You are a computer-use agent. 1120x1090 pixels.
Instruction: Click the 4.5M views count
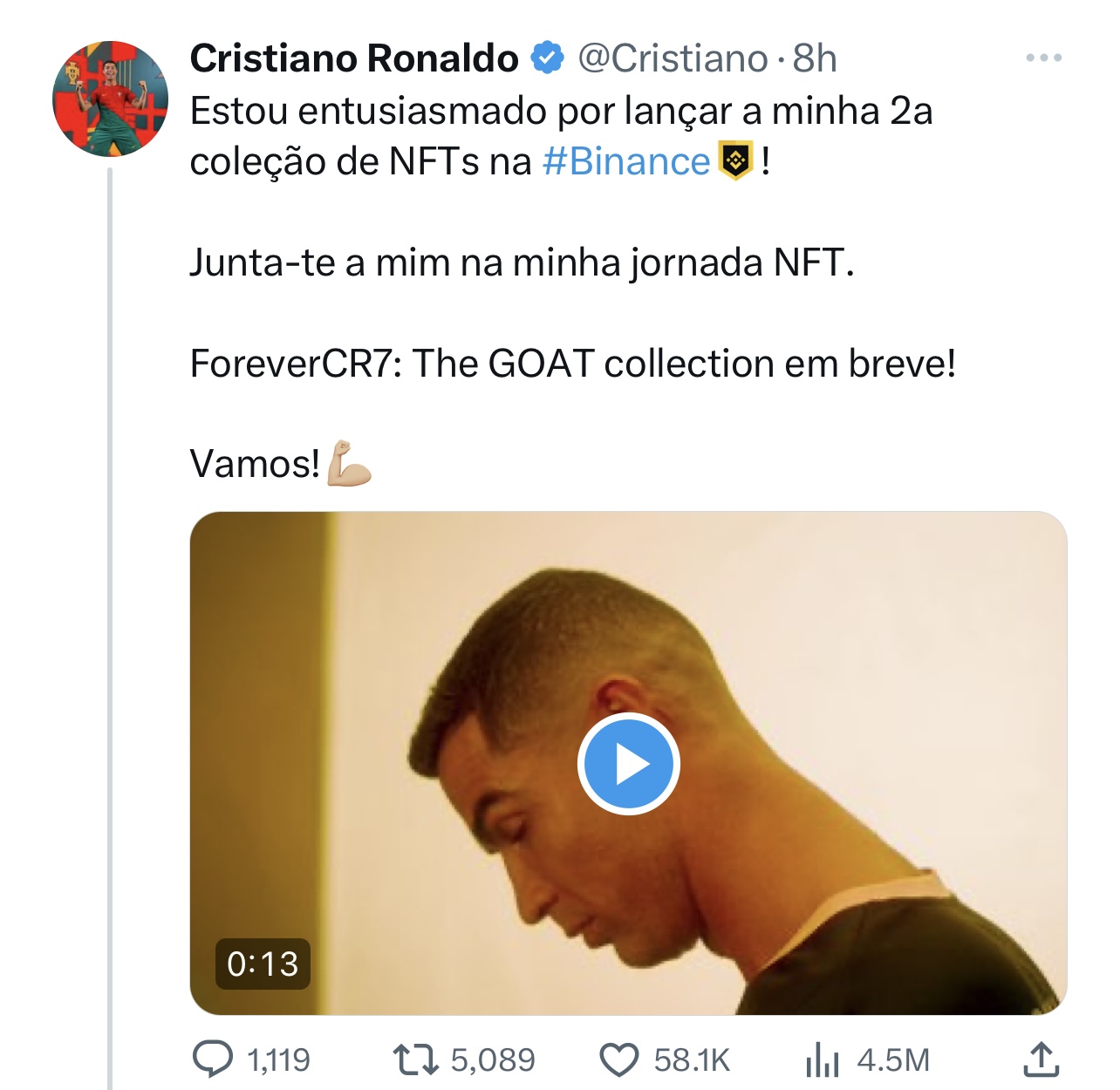coord(893,1060)
